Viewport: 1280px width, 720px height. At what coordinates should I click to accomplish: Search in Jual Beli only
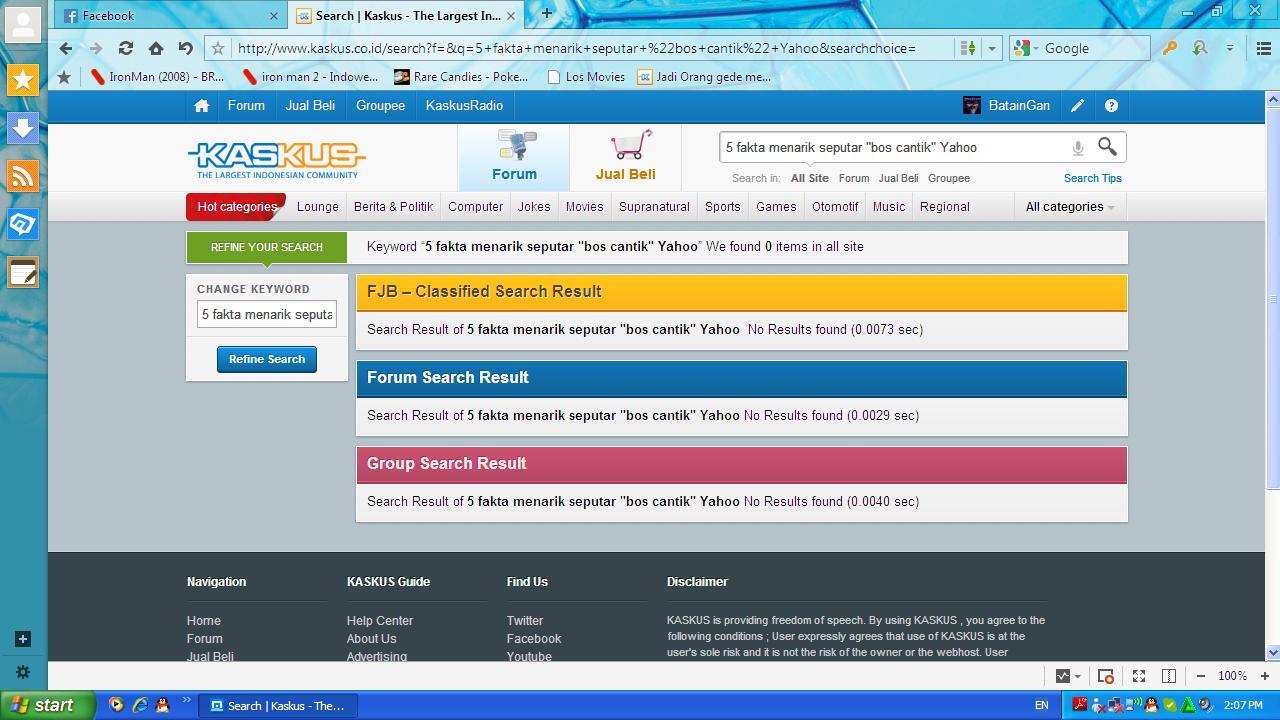click(x=898, y=178)
